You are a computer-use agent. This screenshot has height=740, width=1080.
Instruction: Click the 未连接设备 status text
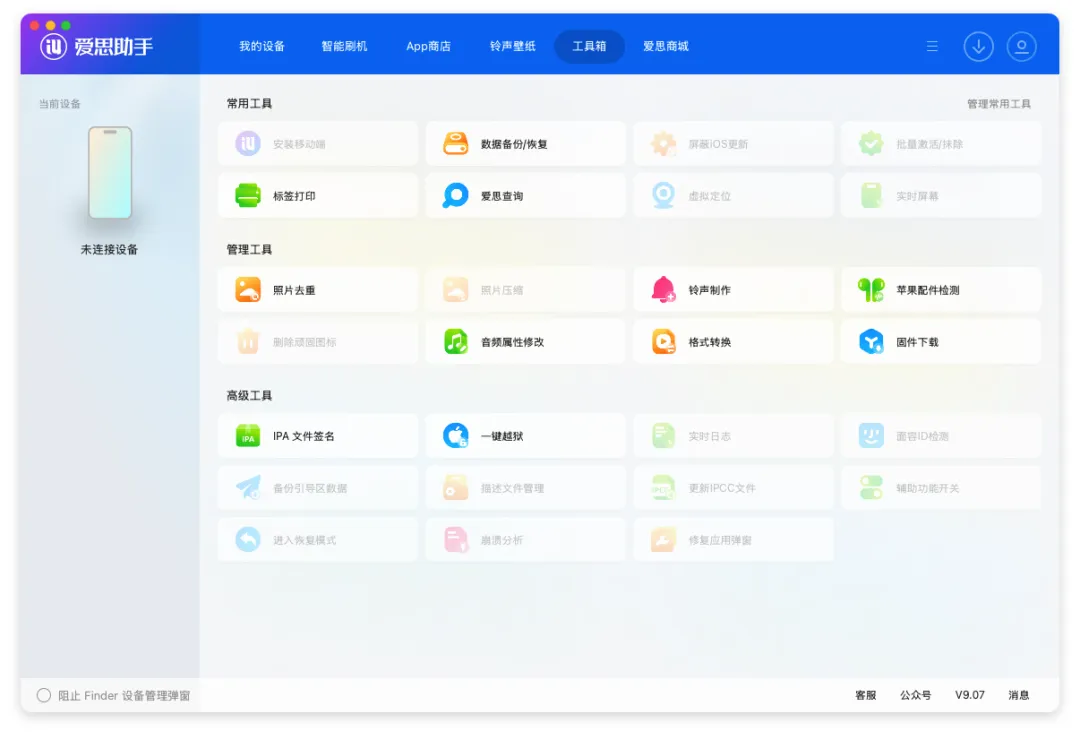tap(110, 249)
